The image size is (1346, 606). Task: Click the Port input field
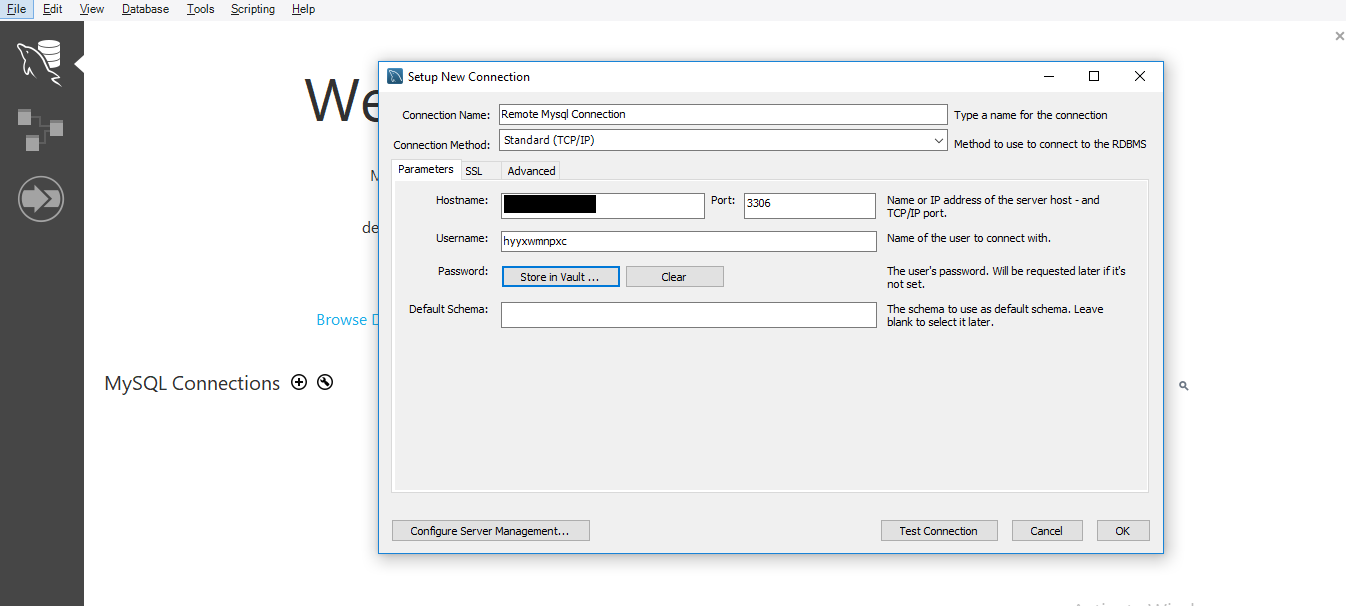810,205
